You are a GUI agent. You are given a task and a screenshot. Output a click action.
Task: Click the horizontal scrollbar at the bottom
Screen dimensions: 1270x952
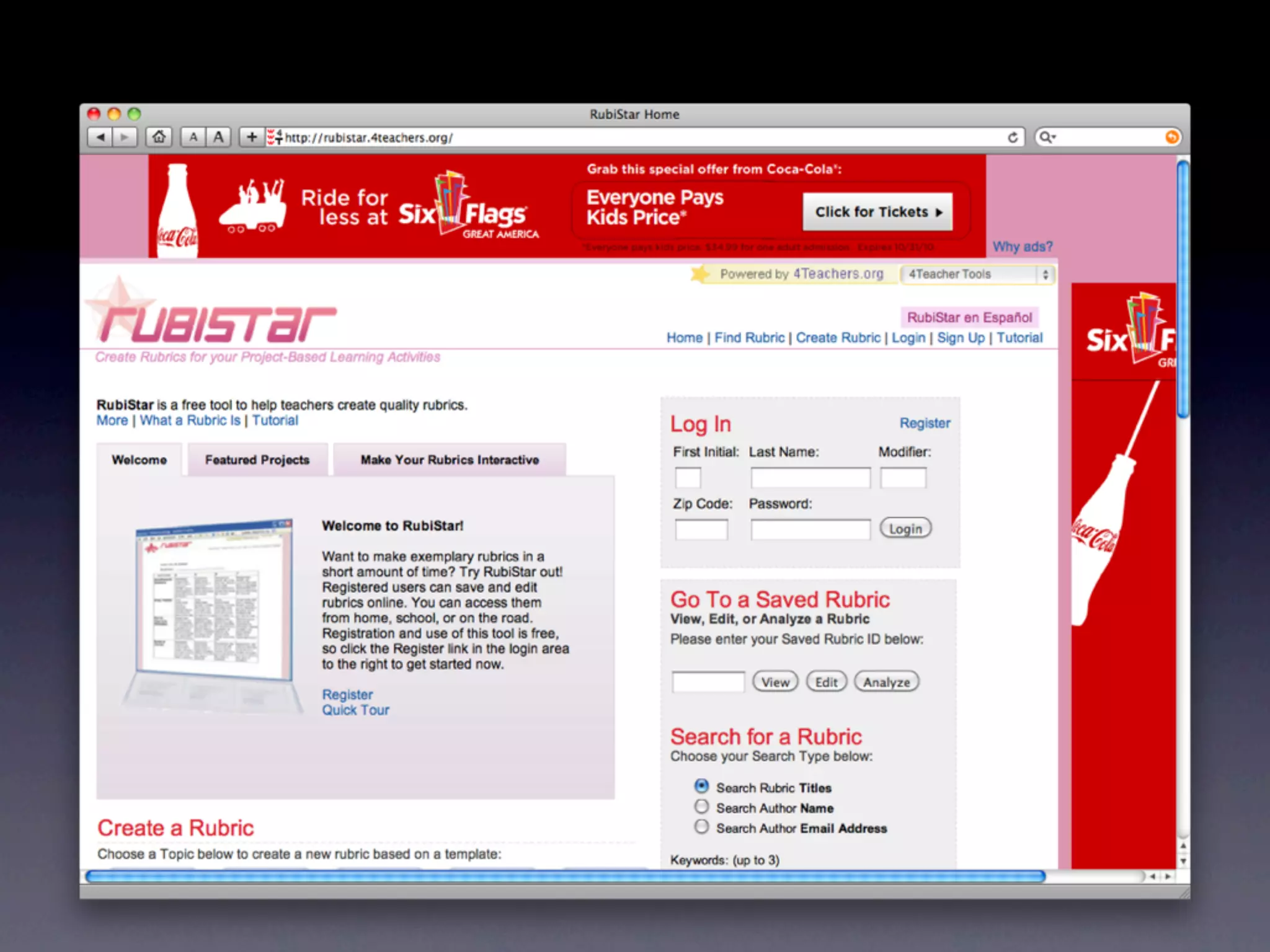(564, 876)
